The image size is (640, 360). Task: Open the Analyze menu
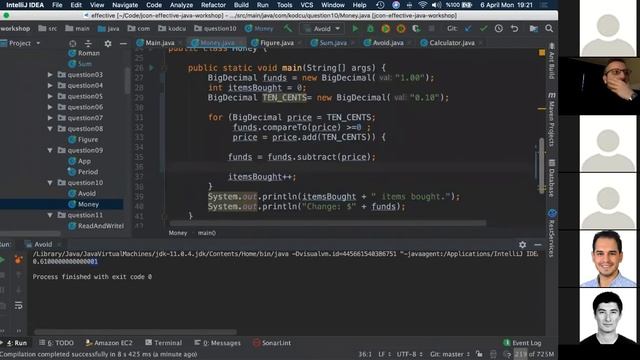pos(181,5)
